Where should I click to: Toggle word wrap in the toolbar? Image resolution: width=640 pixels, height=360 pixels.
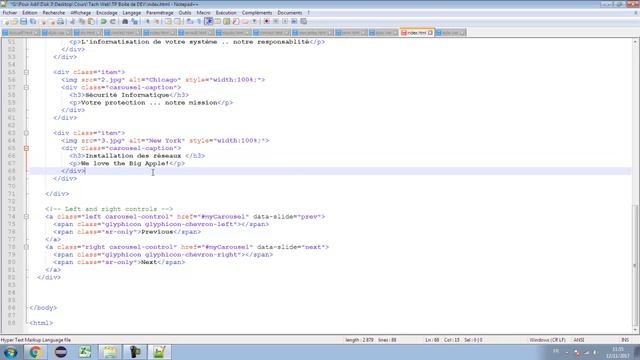pos(190,21)
